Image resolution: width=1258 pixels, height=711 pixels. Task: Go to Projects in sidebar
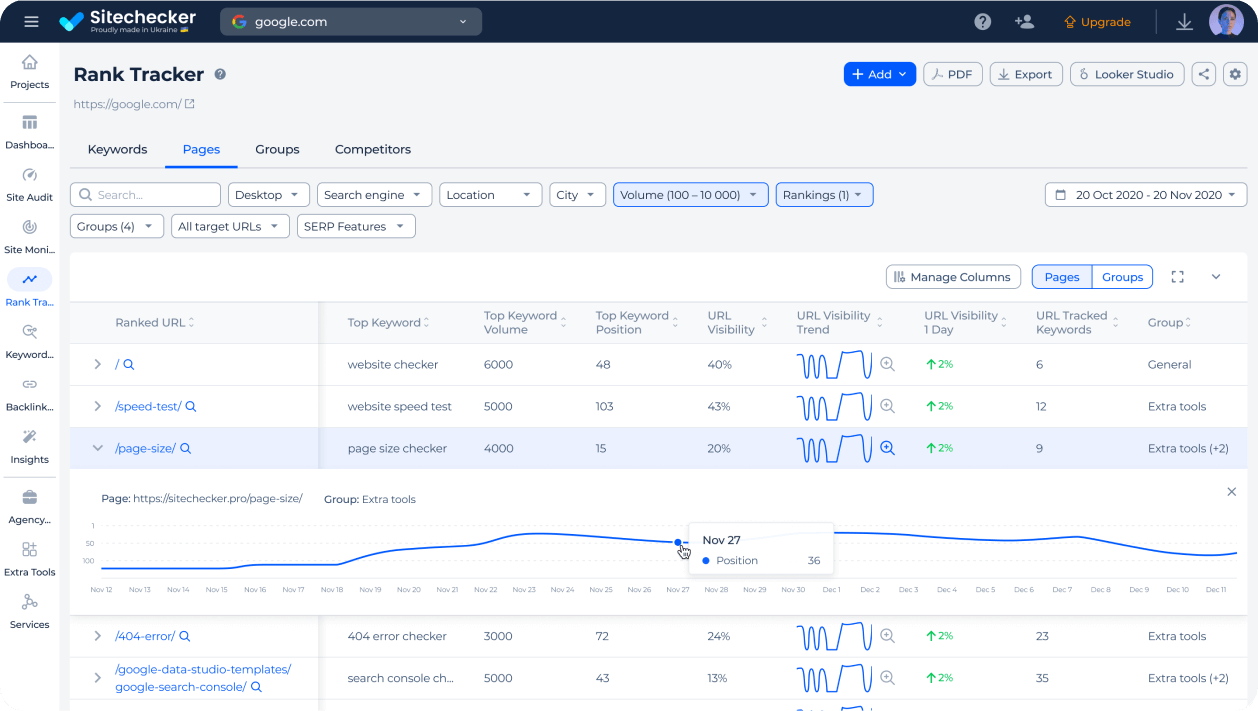tap(30, 71)
